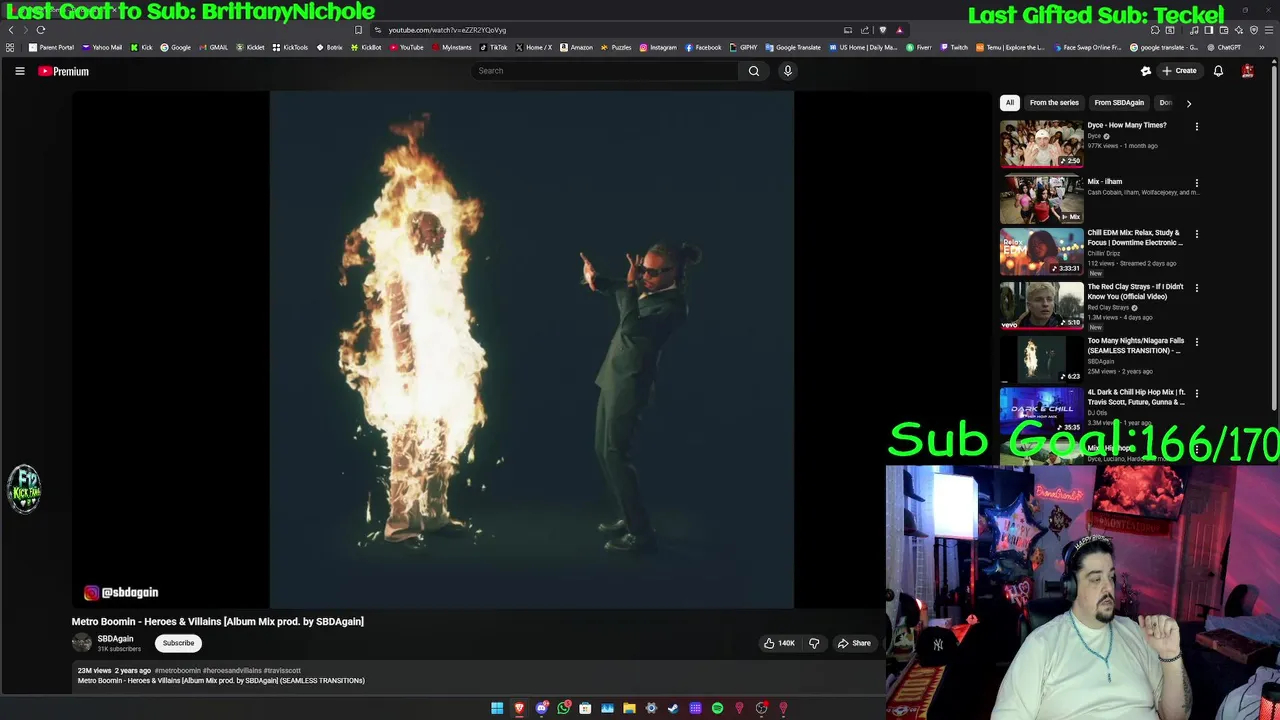The image size is (1280, 720).
Task: Start voice search with microphone icon
Action: click(788, 71)
